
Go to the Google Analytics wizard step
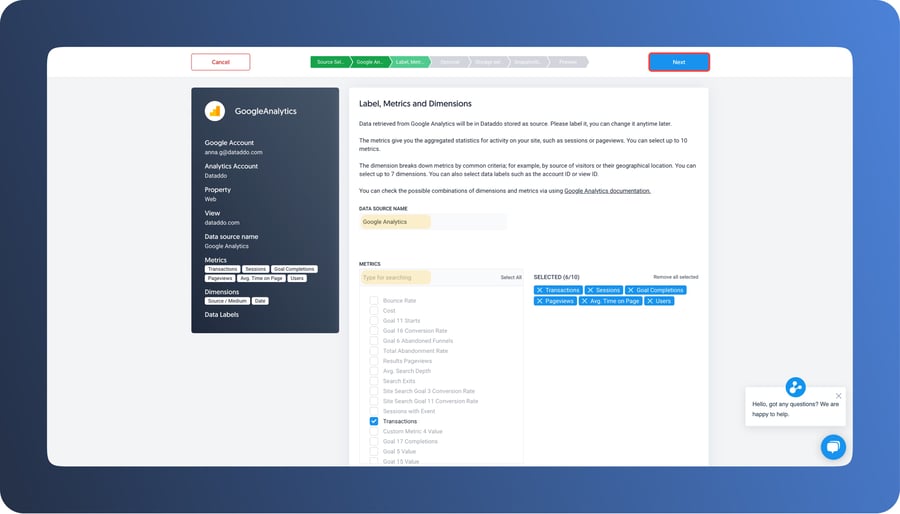[x=370, y=62]
